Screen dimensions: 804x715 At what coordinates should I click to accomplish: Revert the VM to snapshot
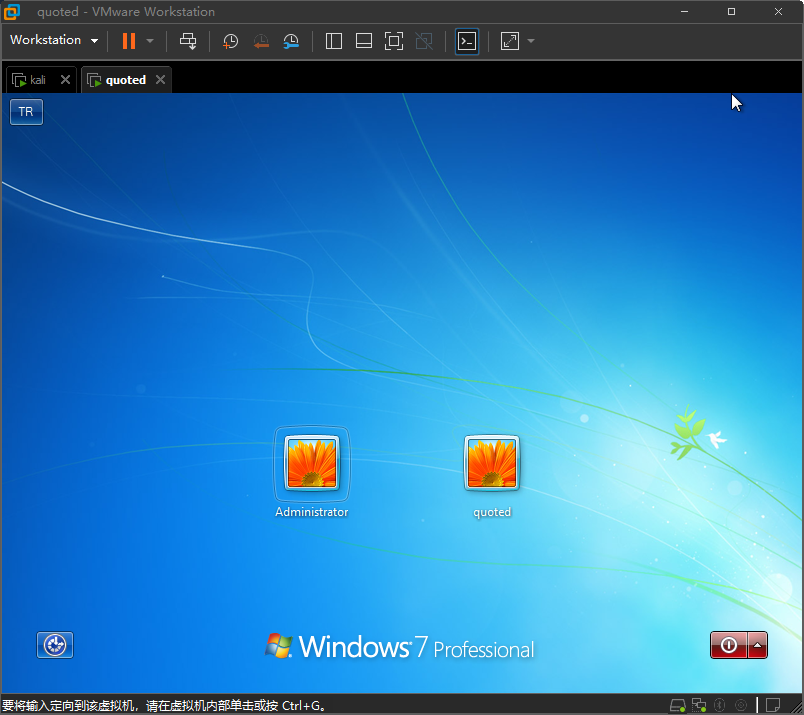pyautogui.click(x=261, y=41)
